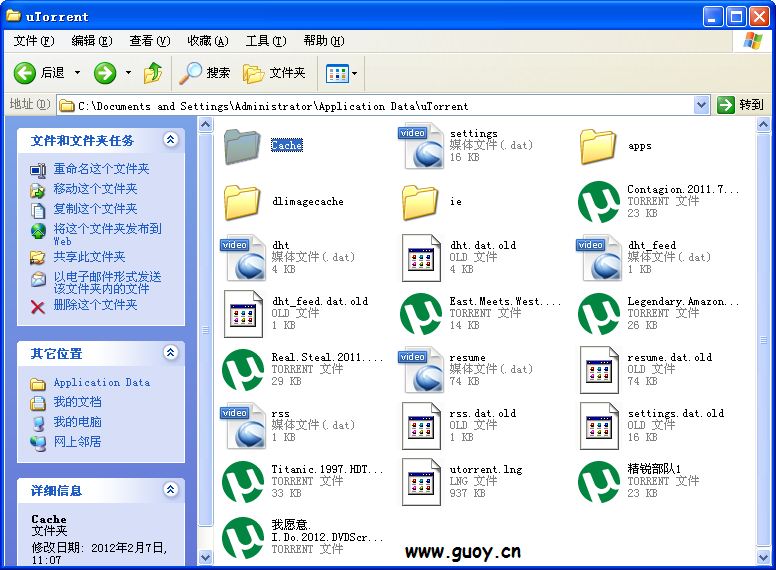Viewport: 776px width, 570px height.
Task: Collapse the 其它位置 panel
Action: (x=171, y=353)
